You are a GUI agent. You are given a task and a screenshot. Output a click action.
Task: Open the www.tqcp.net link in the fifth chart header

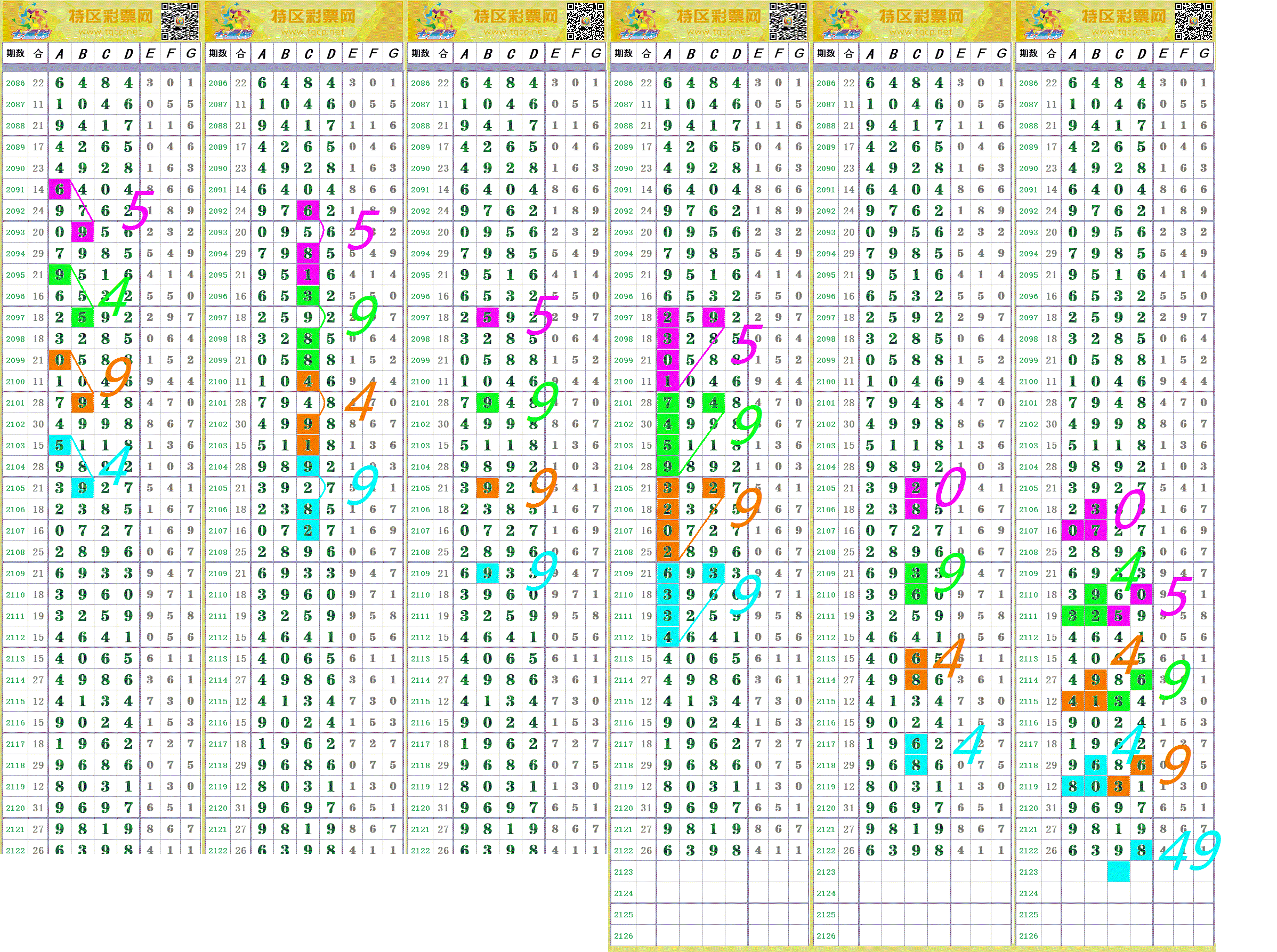tap(921, 33)
